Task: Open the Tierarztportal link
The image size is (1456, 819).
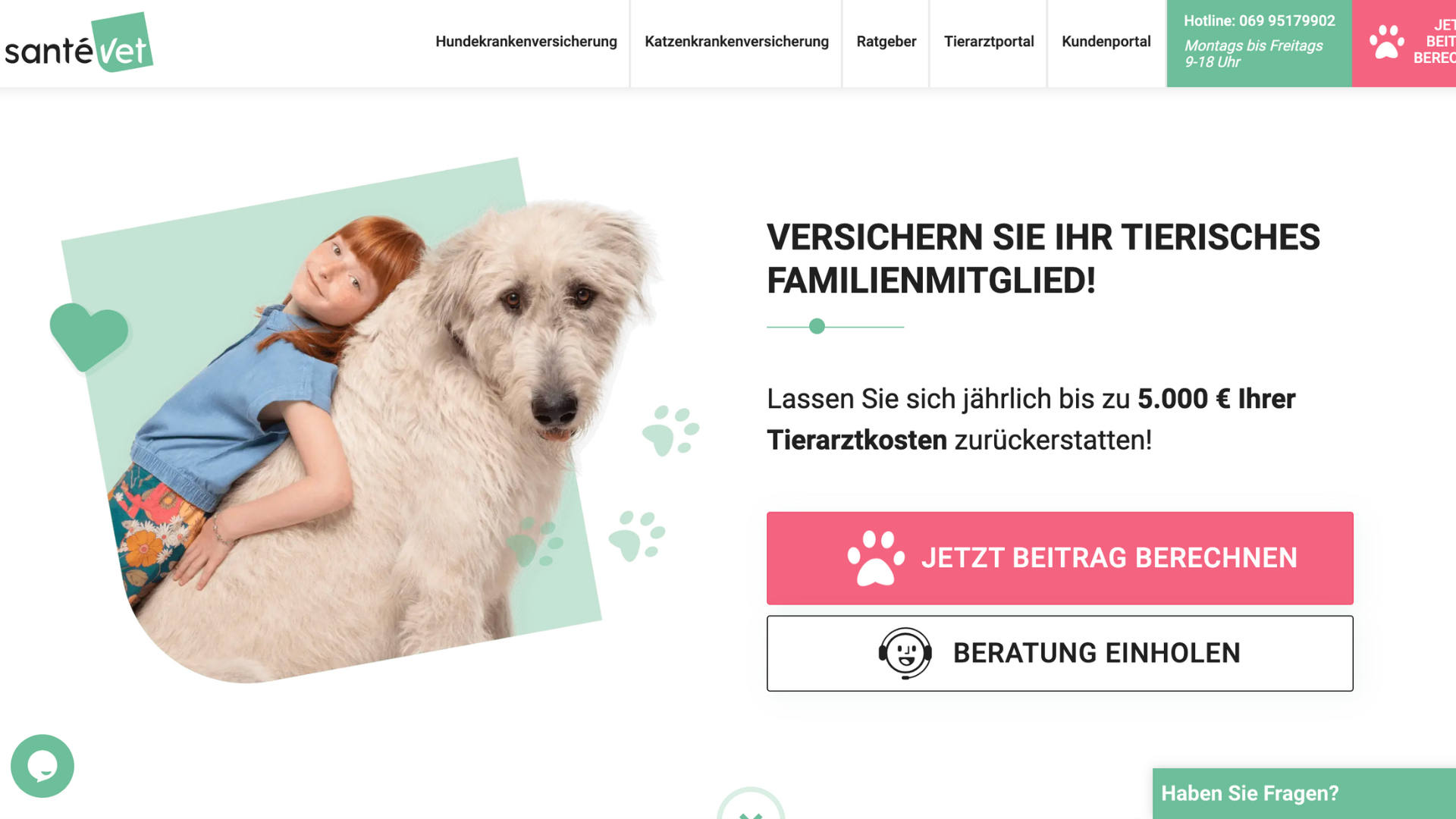Action: pos(989,42)
